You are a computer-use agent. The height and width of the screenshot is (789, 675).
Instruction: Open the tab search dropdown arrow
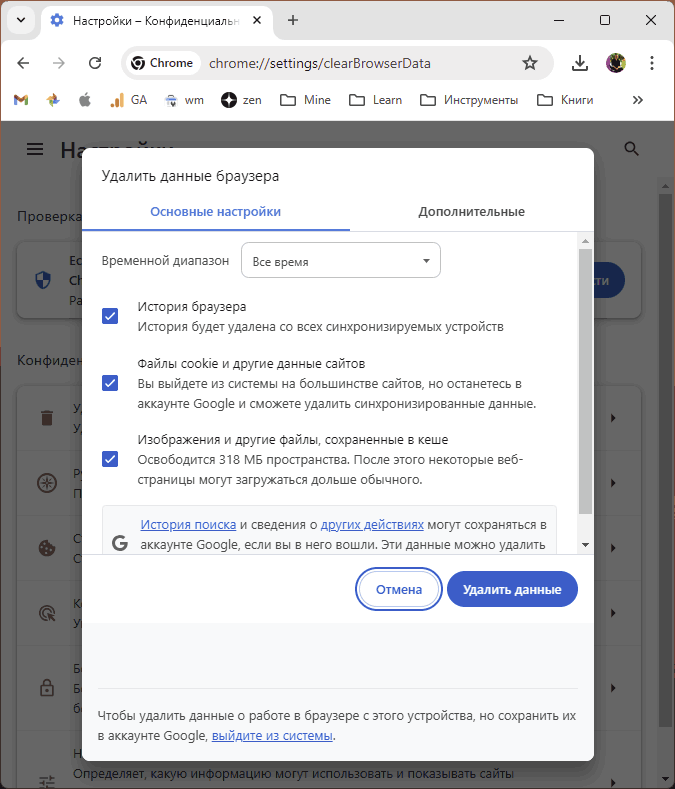[21, 20]
